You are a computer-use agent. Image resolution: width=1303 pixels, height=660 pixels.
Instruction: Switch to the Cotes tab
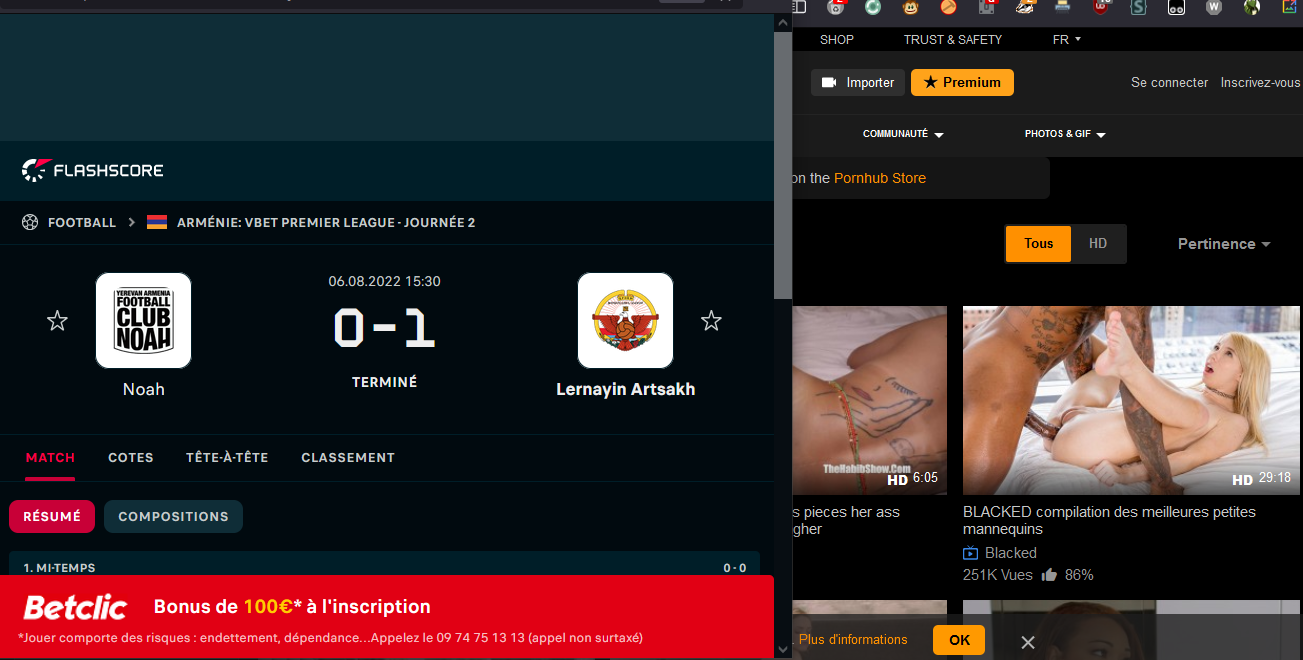pyautogui.click(x=131, y=458)
